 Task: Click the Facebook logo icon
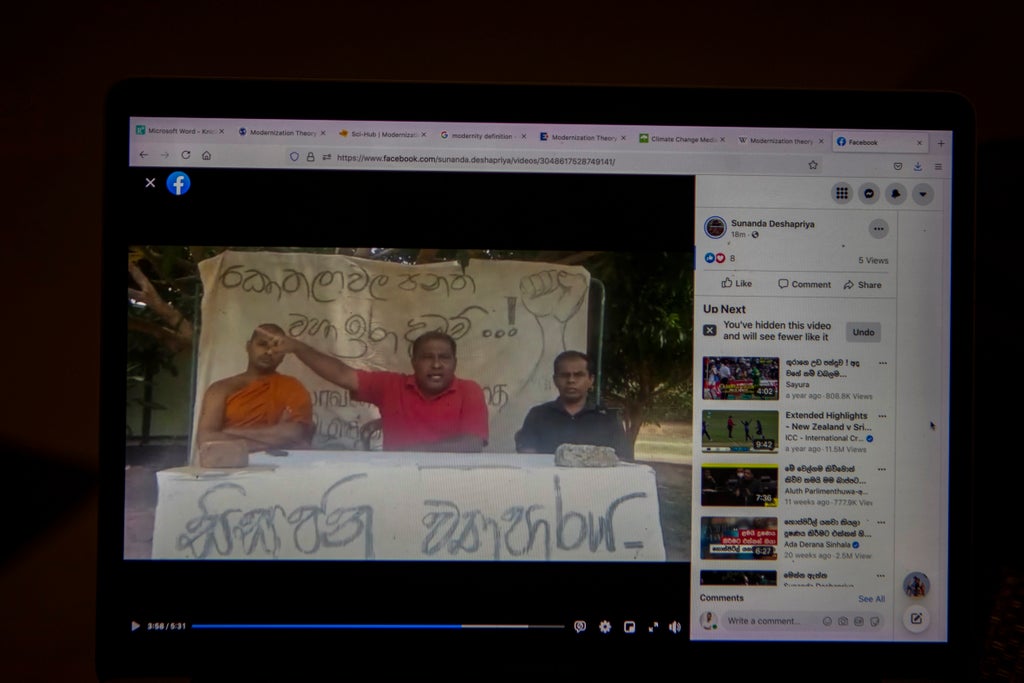tap(178, 183)
